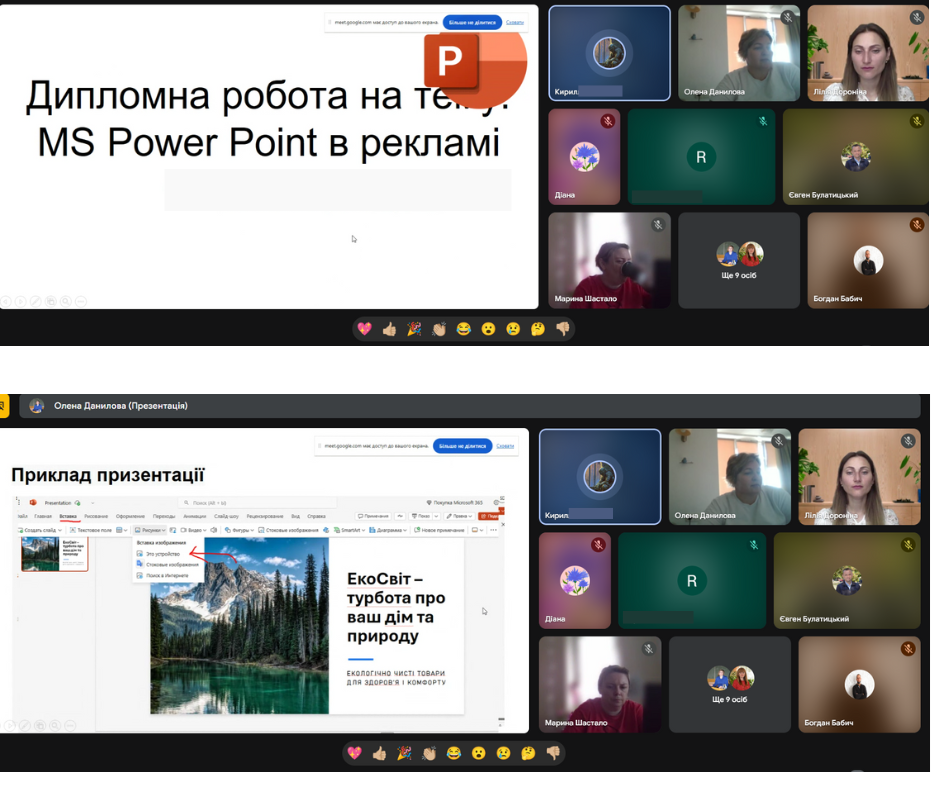Send laughing face reaction in top screenshot

coord(464,329)
